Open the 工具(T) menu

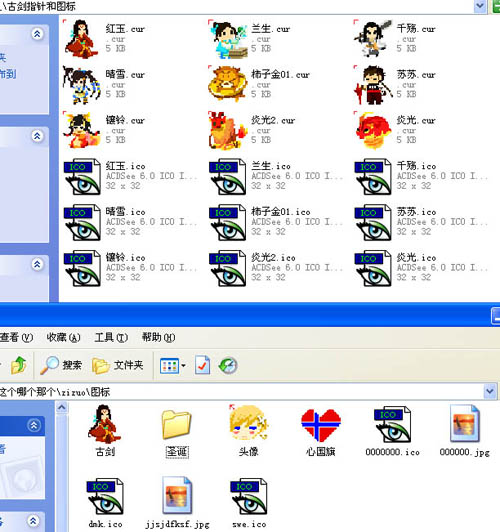click(x=111, y=337)
